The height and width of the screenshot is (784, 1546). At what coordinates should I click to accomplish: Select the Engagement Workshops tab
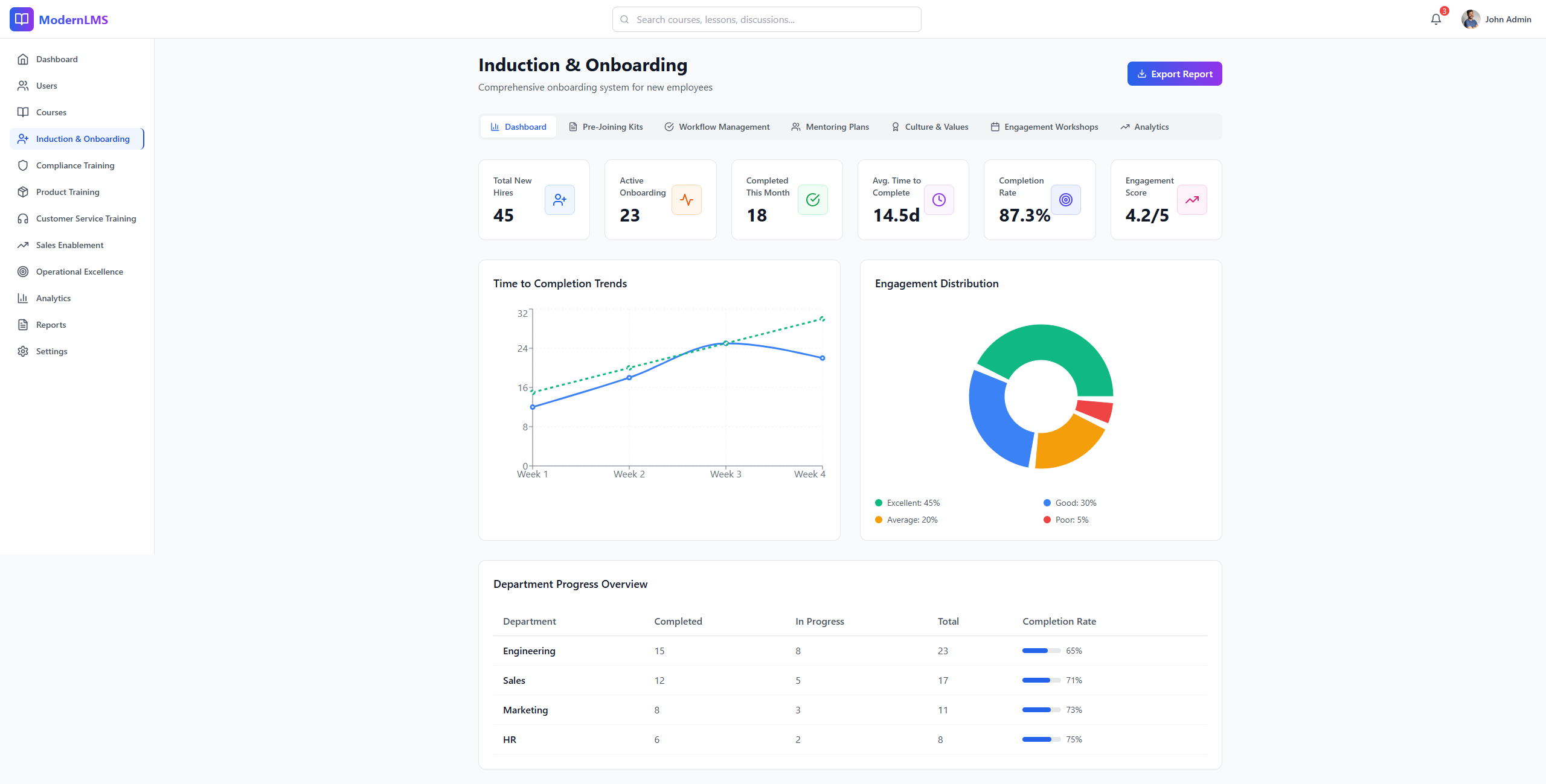tap(1044, 127)
